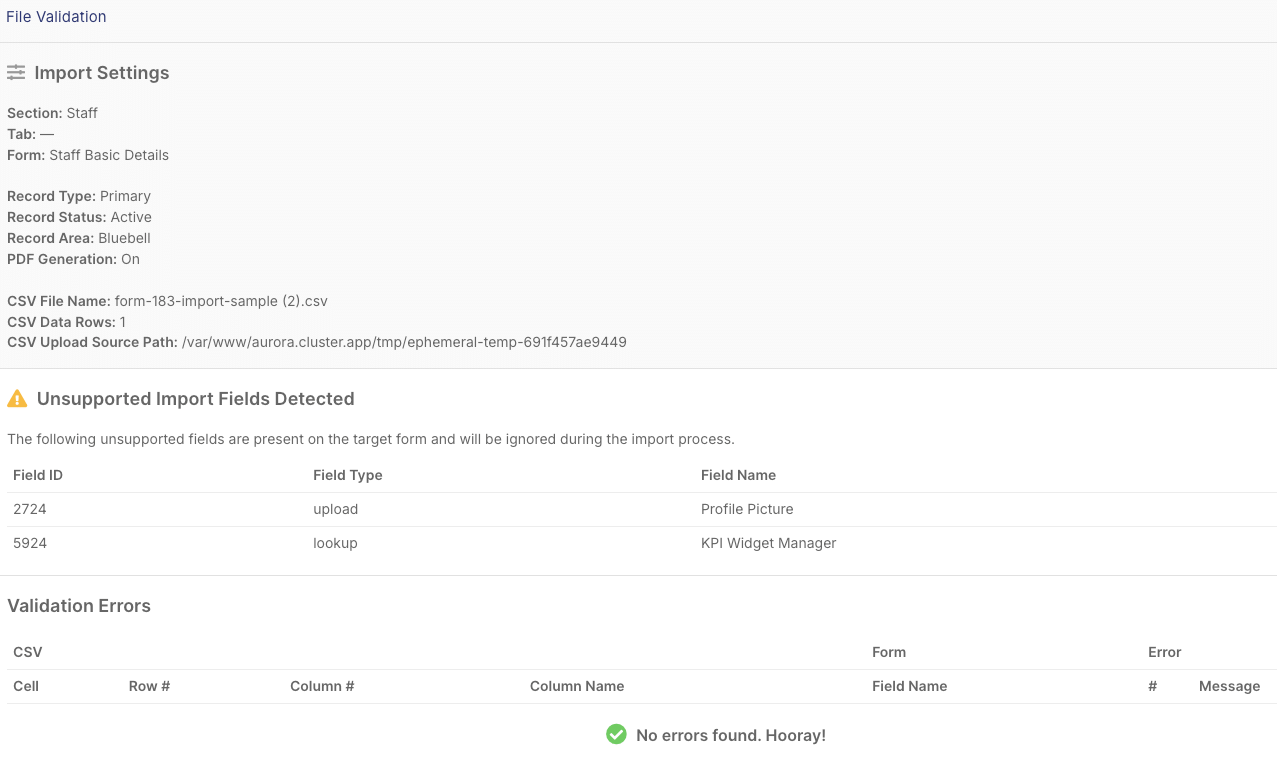Click the # header under Error
The image size is (1277, 758).
1152,686
